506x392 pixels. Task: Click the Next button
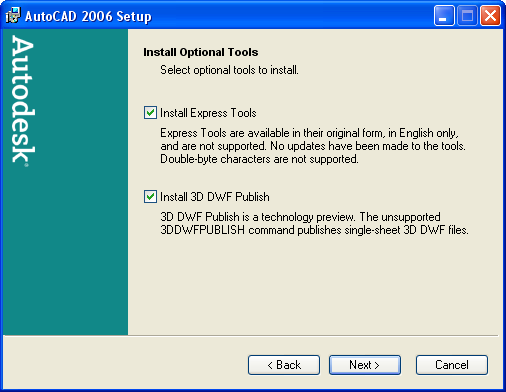pos(365,365)
